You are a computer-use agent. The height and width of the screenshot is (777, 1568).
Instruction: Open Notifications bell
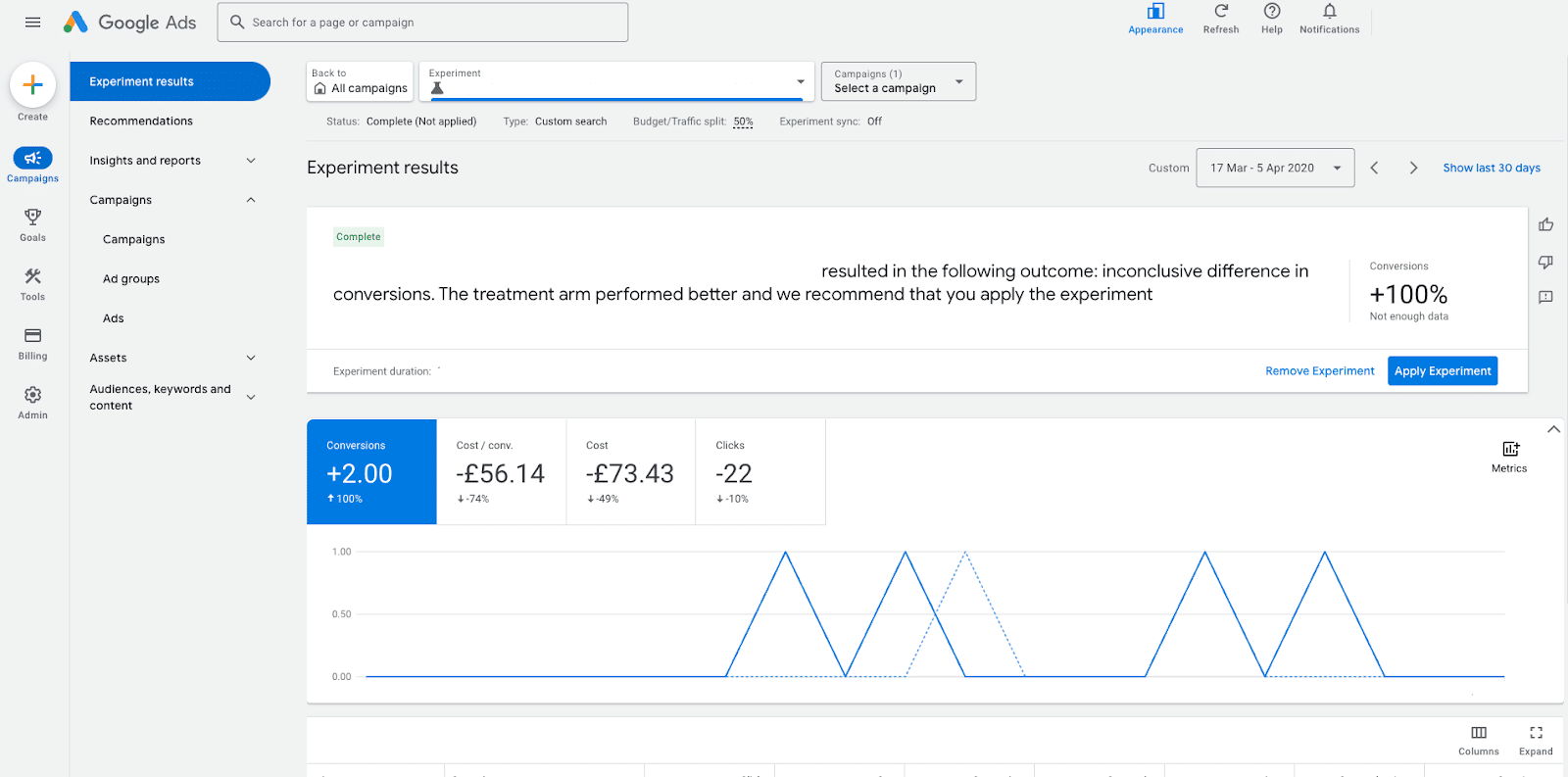[1329, 11]
